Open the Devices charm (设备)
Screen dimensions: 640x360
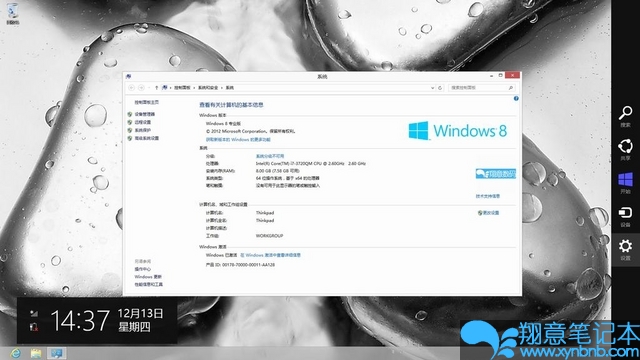pos(625,216)
